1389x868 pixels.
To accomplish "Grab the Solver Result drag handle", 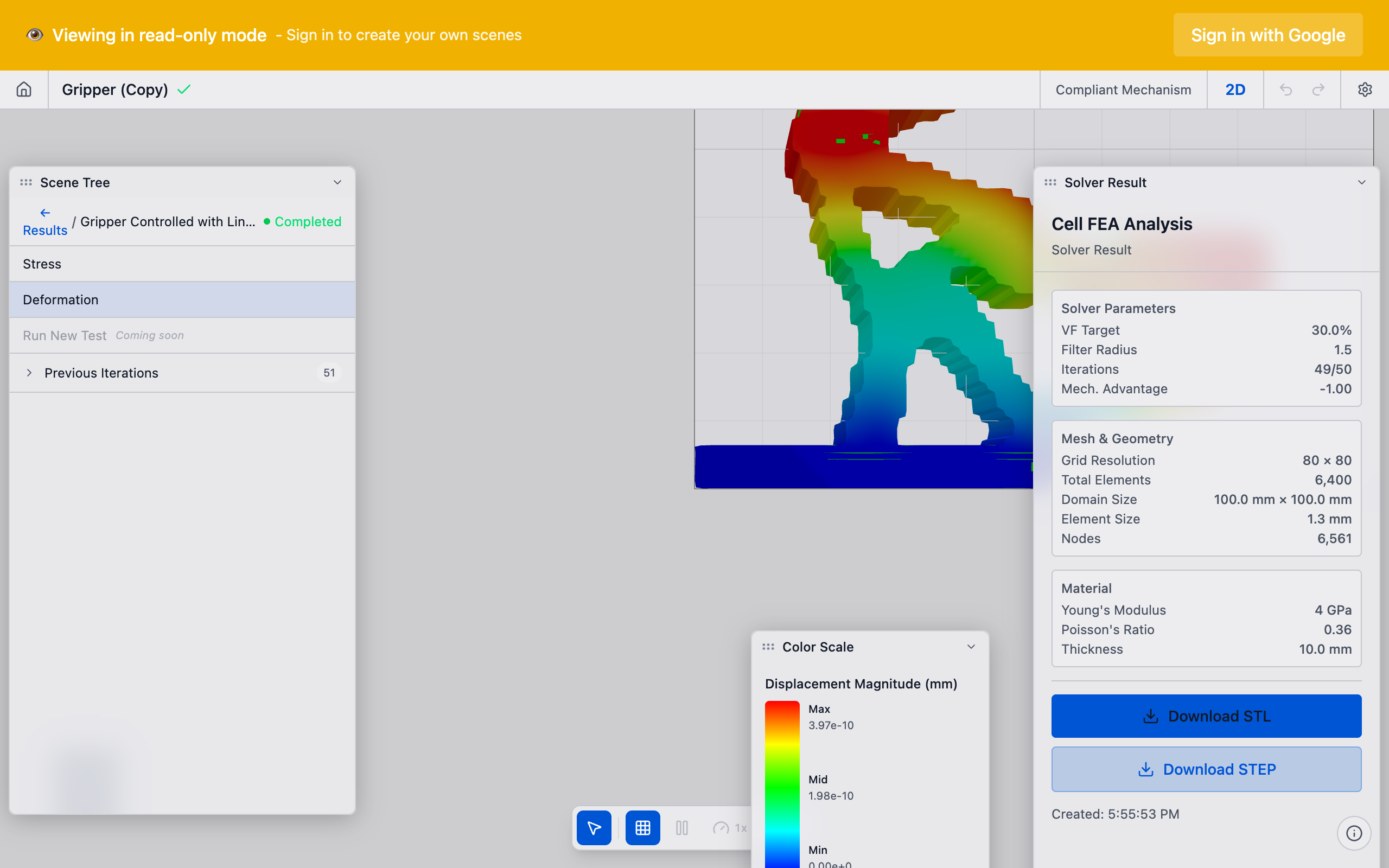I will [1050, 183].
